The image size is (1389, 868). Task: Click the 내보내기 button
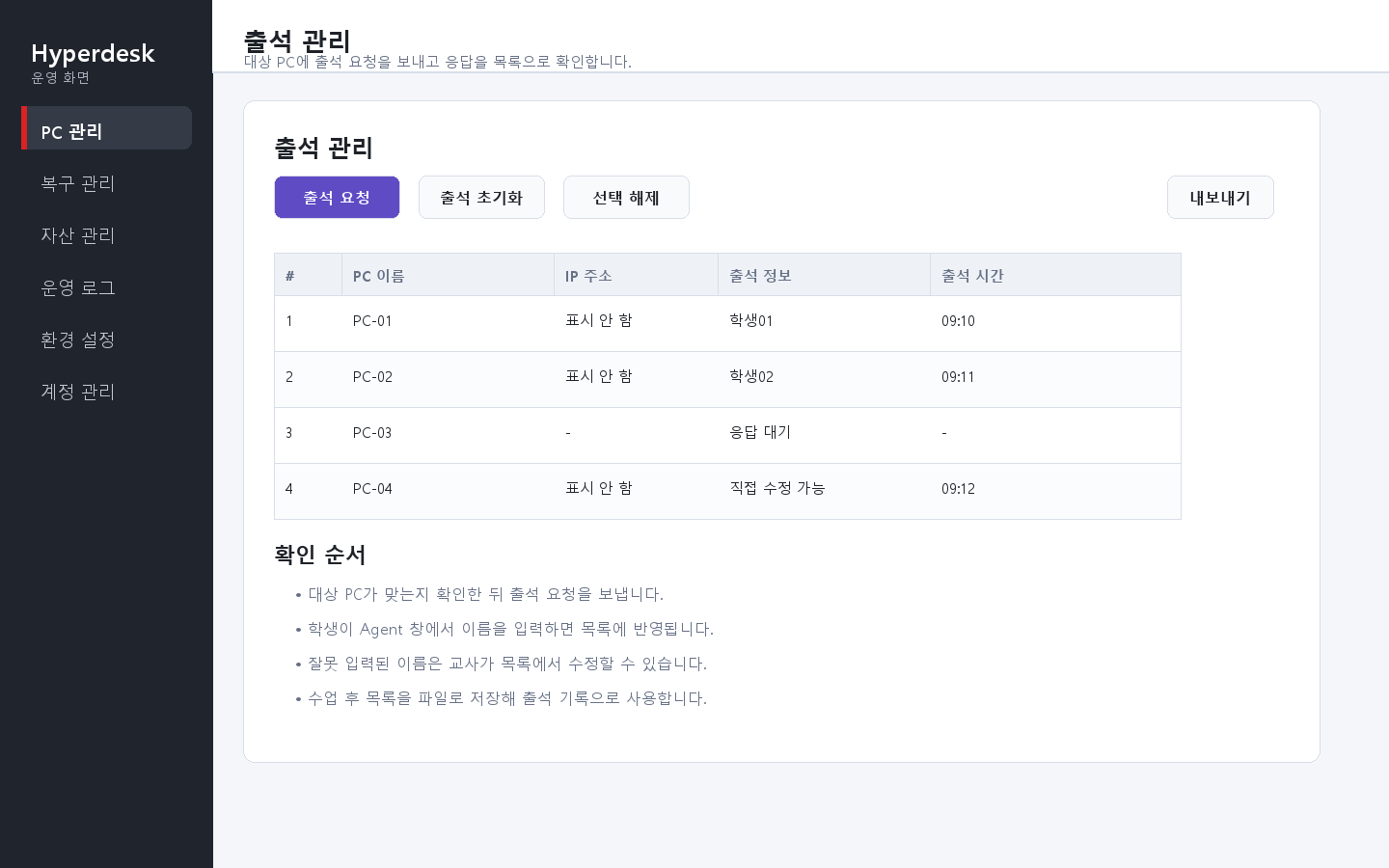[1220, 198]
